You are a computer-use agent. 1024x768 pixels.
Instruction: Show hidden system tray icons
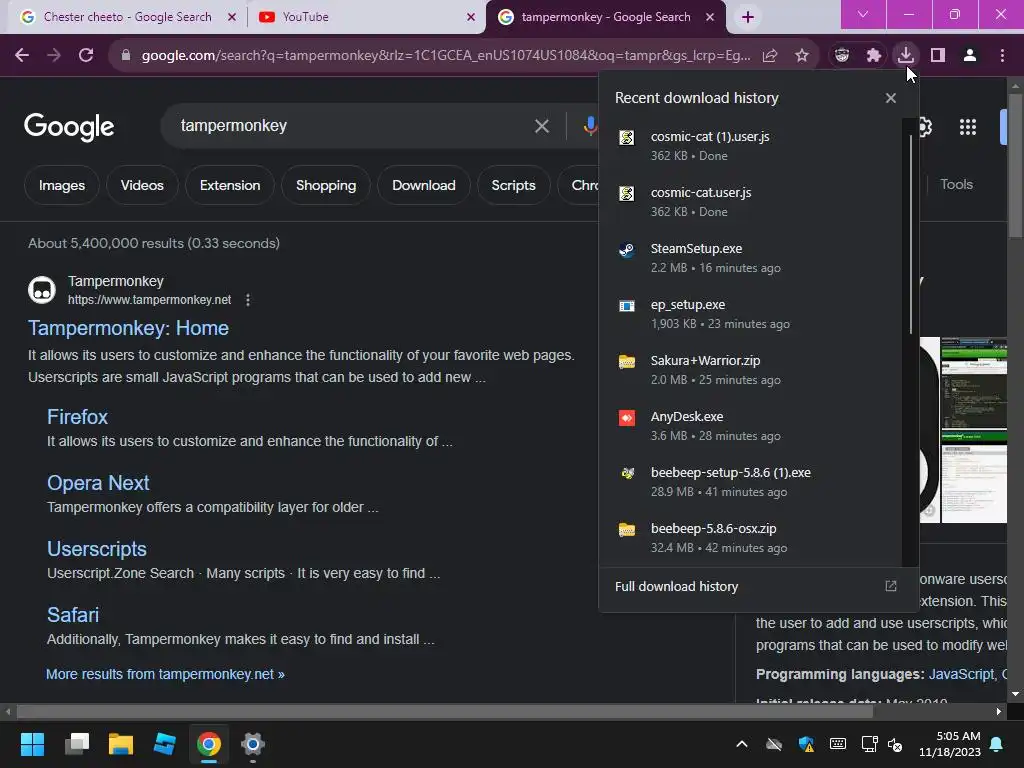click(742, 744)
